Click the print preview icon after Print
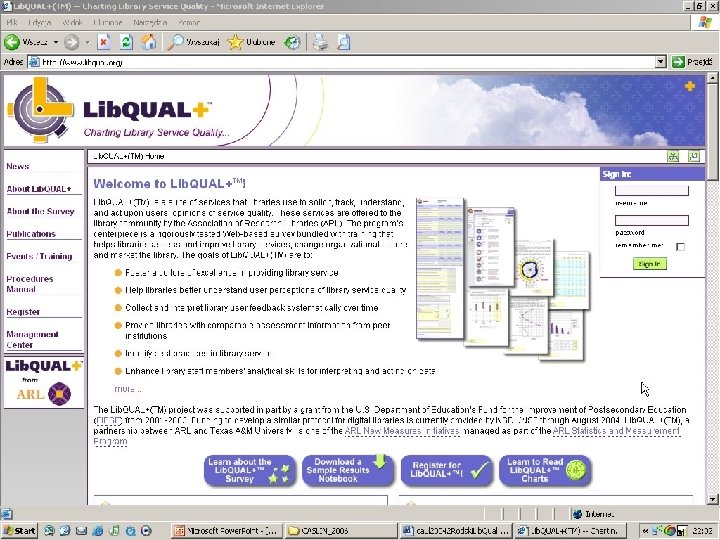 (344, 42)
